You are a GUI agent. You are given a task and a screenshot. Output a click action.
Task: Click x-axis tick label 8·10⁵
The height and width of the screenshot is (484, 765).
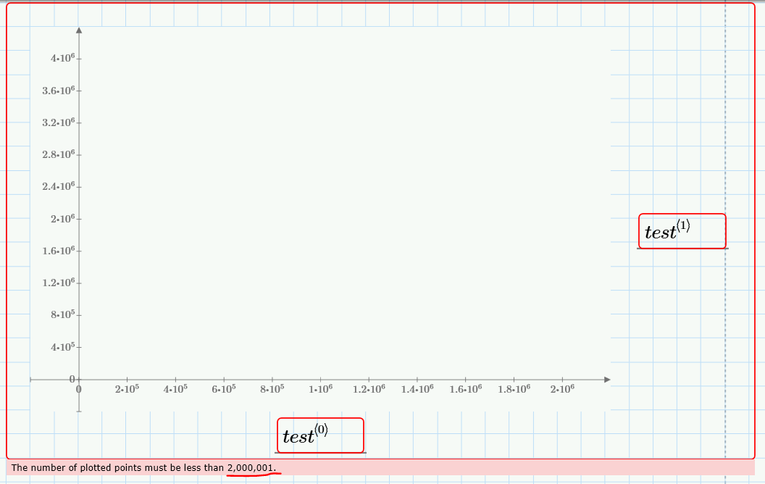coord(272,389)
